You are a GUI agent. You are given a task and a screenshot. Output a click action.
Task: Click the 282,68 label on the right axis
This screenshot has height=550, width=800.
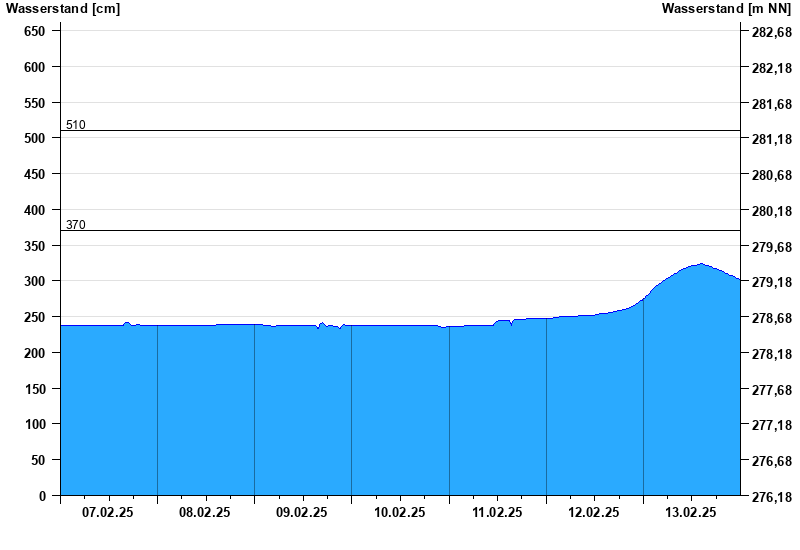click(x=772, y=32)
